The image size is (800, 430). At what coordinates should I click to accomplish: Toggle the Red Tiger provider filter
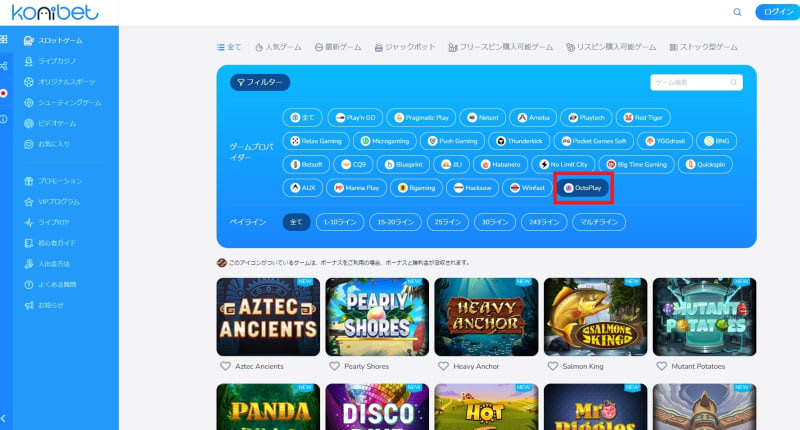643,117
